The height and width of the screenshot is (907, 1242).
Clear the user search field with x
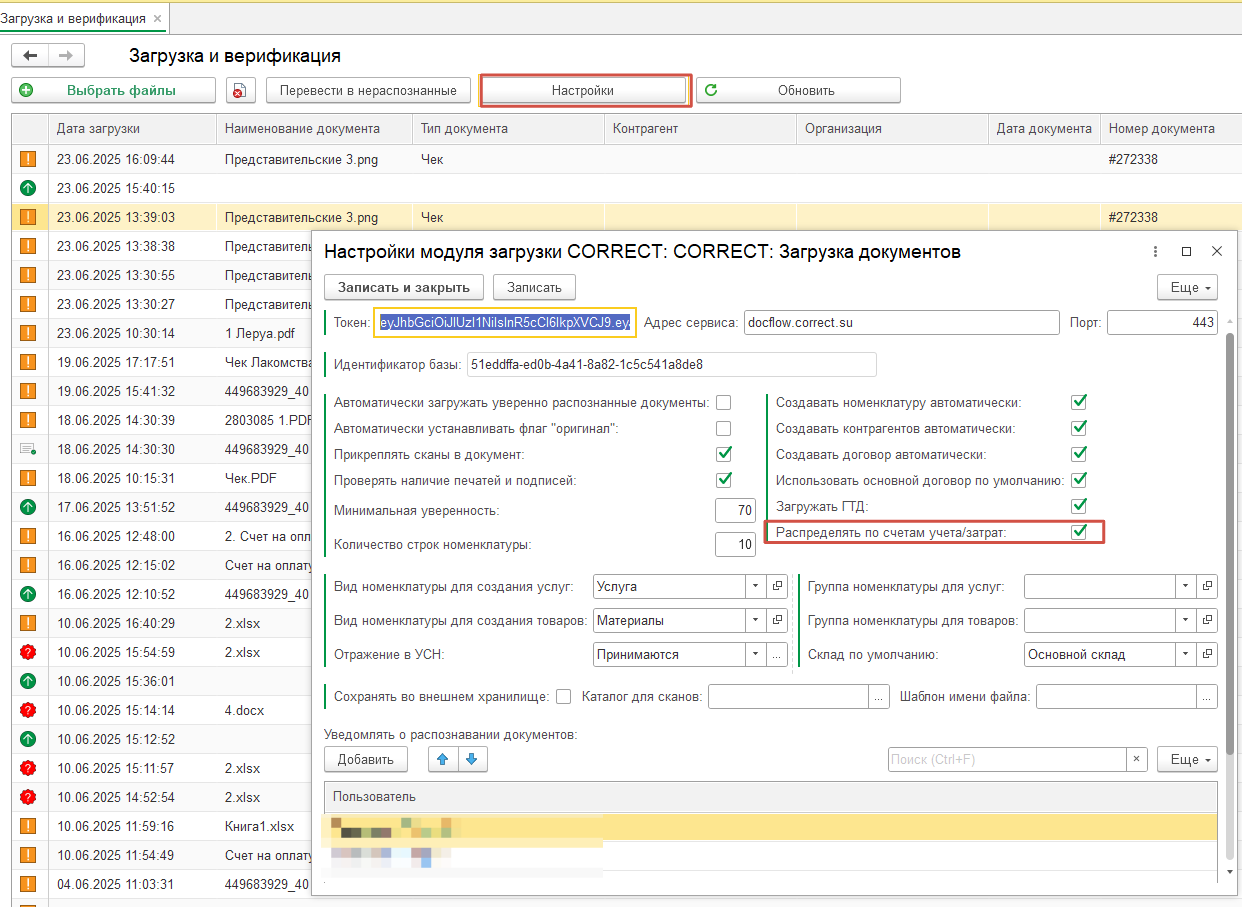tap(1136, 759)
